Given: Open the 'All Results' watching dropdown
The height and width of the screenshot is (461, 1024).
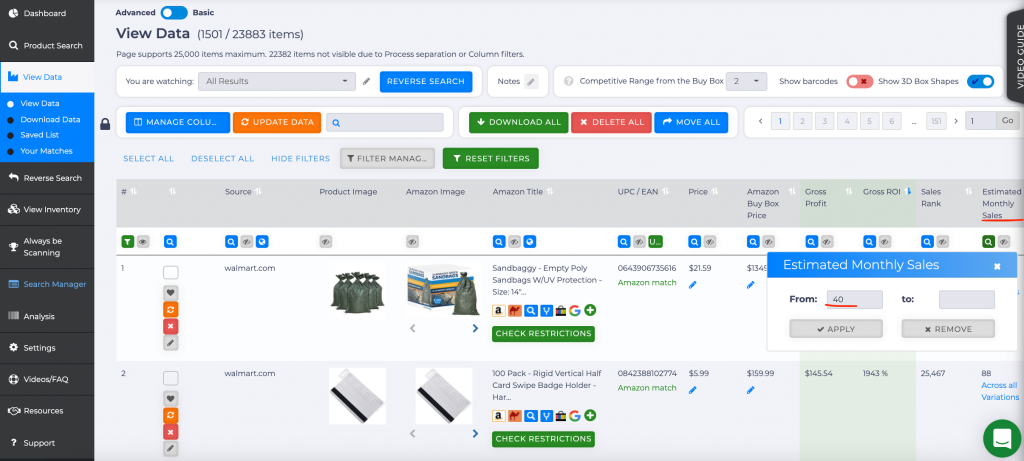Looking at the screenshot, I should (x=276, y=81).
